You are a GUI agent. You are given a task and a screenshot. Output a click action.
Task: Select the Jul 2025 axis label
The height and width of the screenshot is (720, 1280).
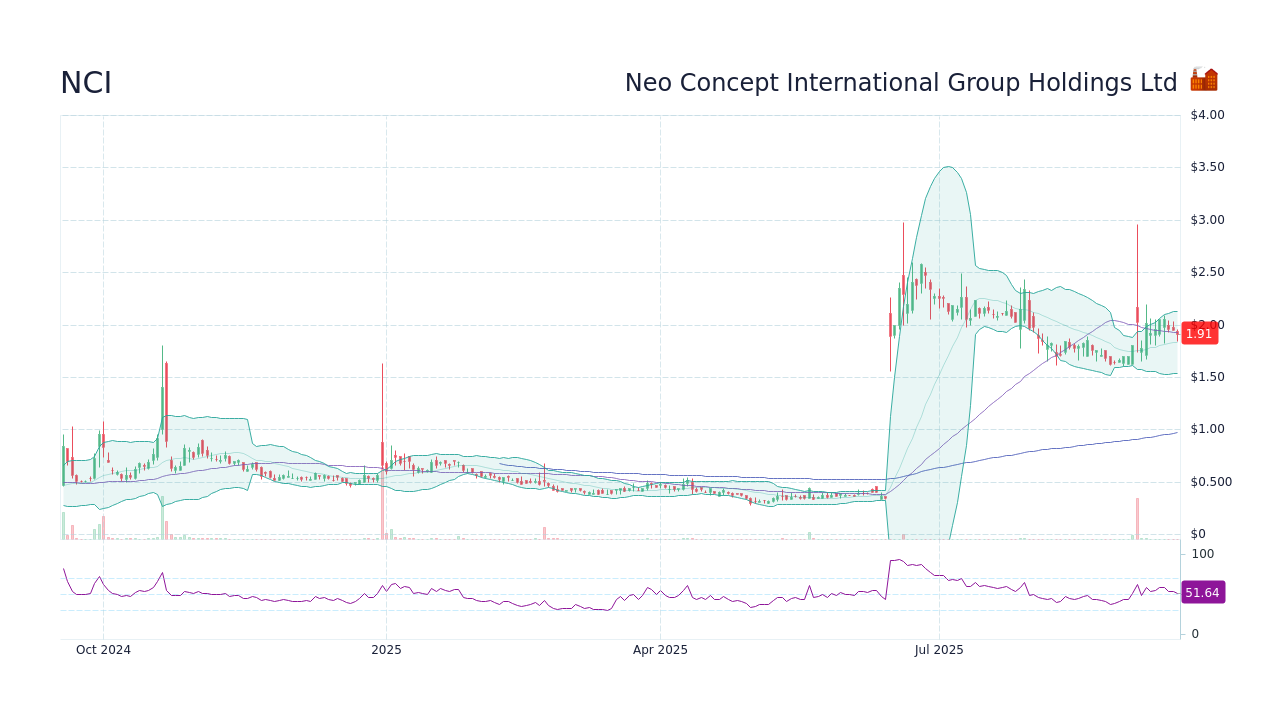pyautogui.click(x=938, y=649)
